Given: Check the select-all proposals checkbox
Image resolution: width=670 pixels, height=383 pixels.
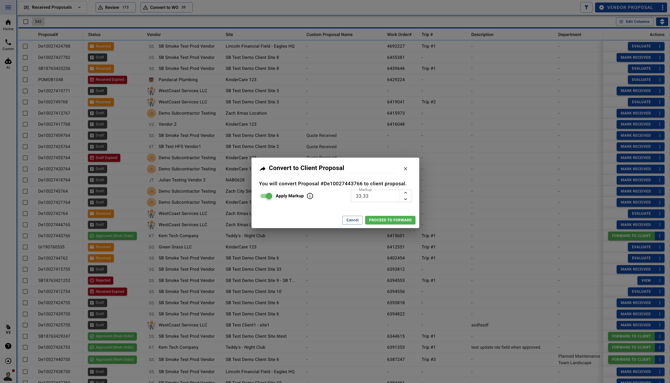Looking at the screenshot, I should (x=26, y=21).
